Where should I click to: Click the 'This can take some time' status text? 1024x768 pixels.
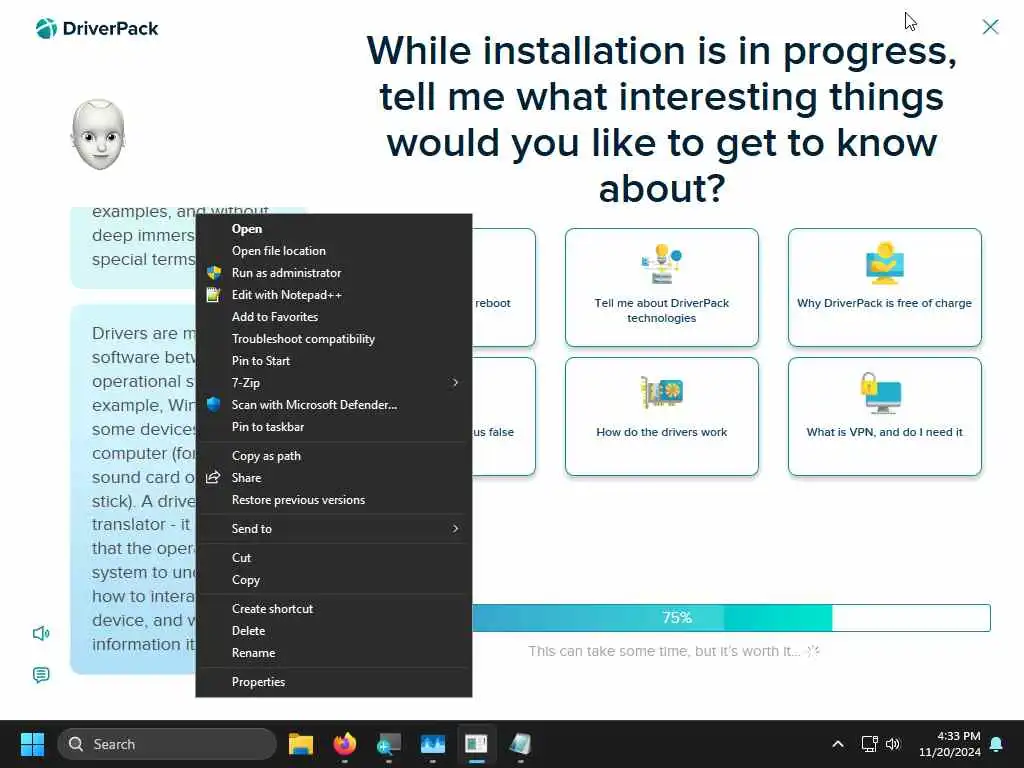pyautogui.click(x=664, y=651)
